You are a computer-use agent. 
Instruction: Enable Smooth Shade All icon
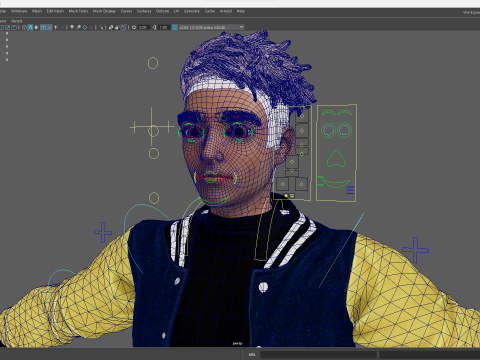point(30,27)
